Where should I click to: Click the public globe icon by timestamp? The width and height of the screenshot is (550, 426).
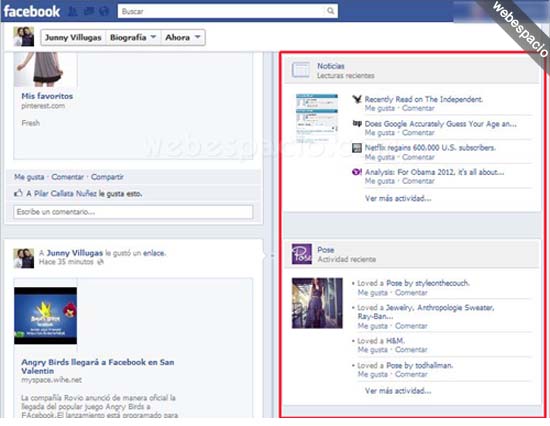(x=100, y=262)
